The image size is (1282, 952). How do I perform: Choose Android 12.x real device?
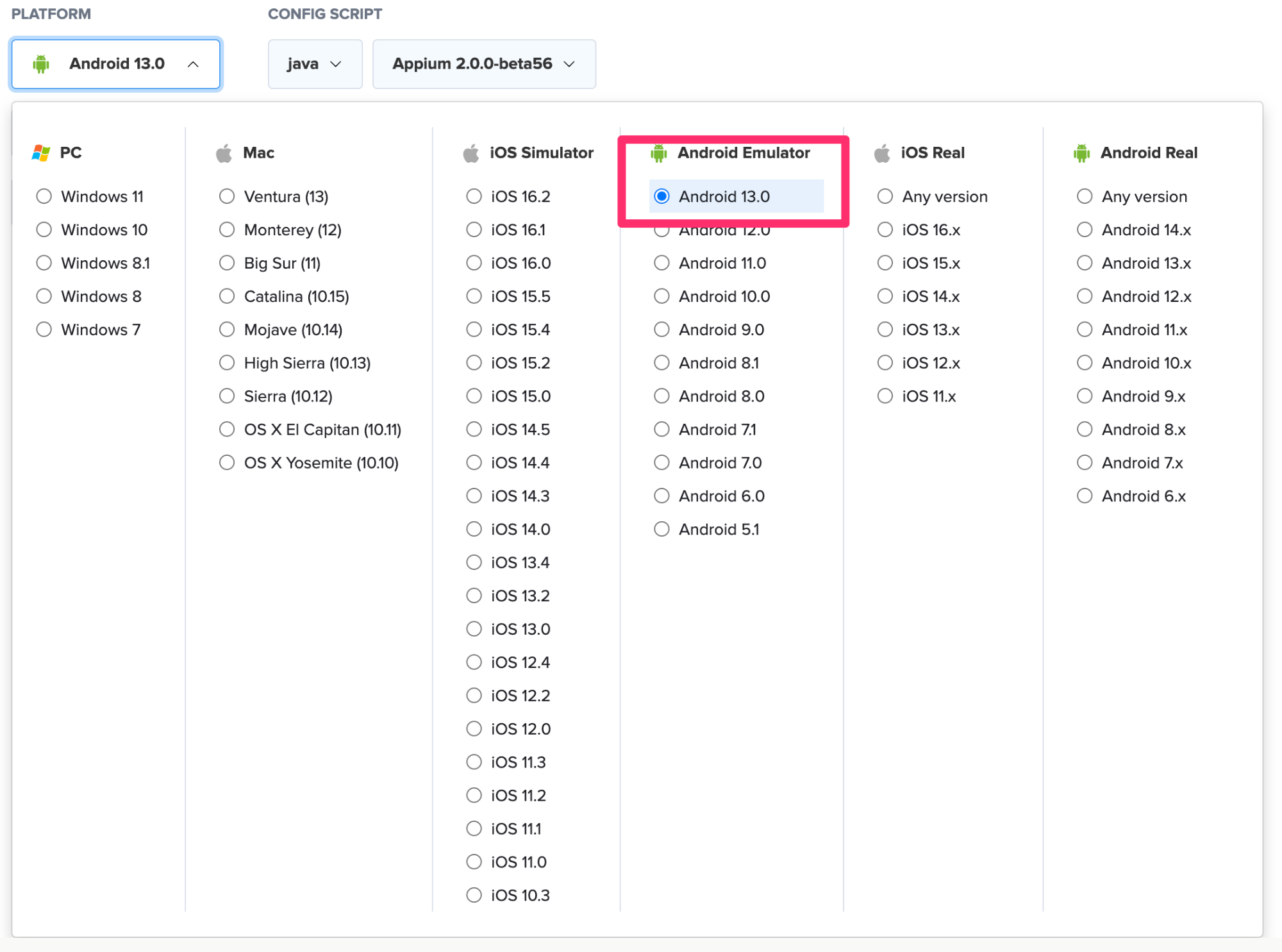[x=1134, y=296]
